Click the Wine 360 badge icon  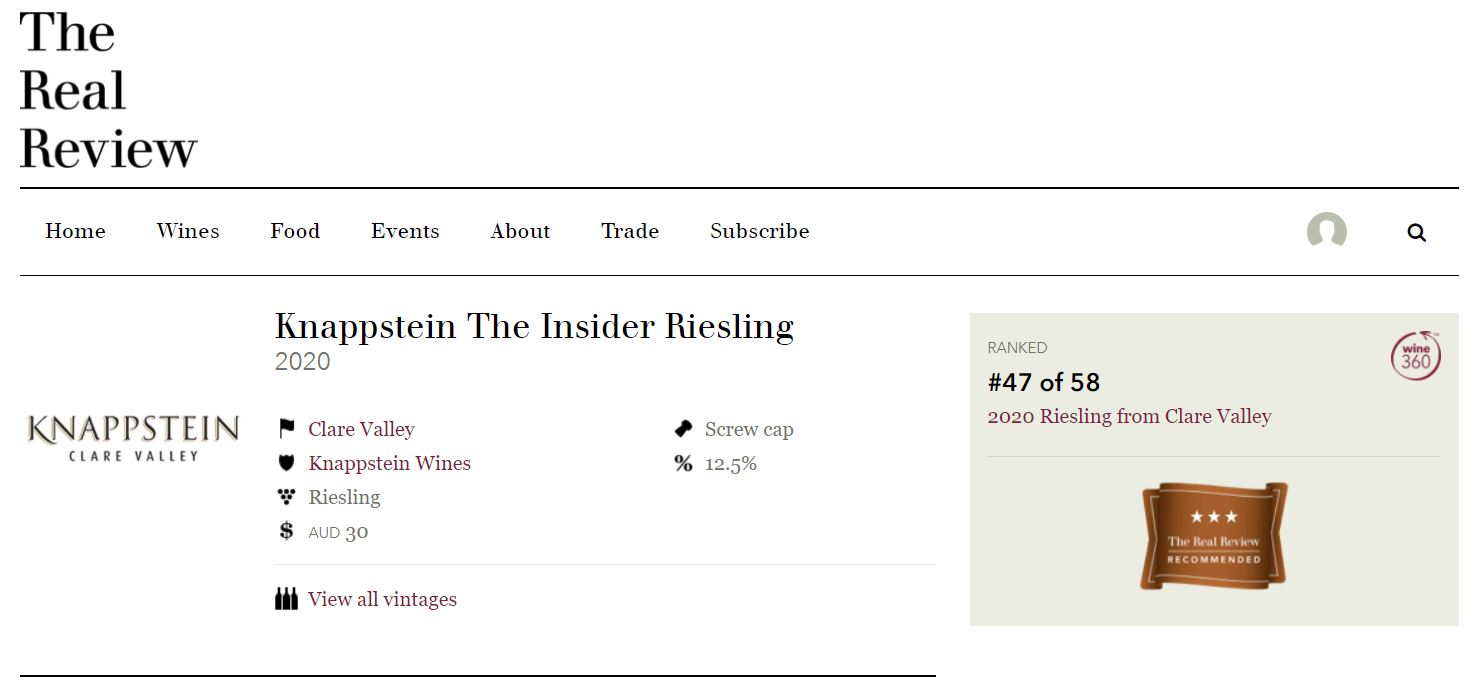click(x=1415, y=356)
